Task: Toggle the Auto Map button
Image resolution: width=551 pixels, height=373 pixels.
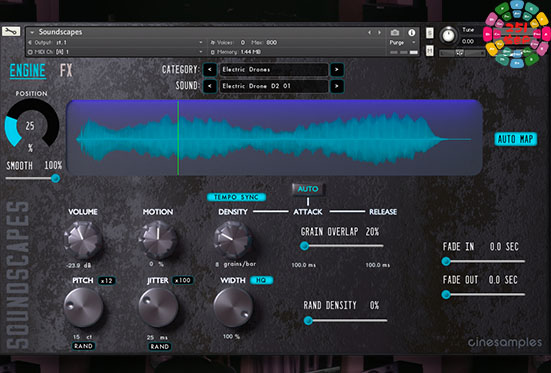Action: [516, 139]
